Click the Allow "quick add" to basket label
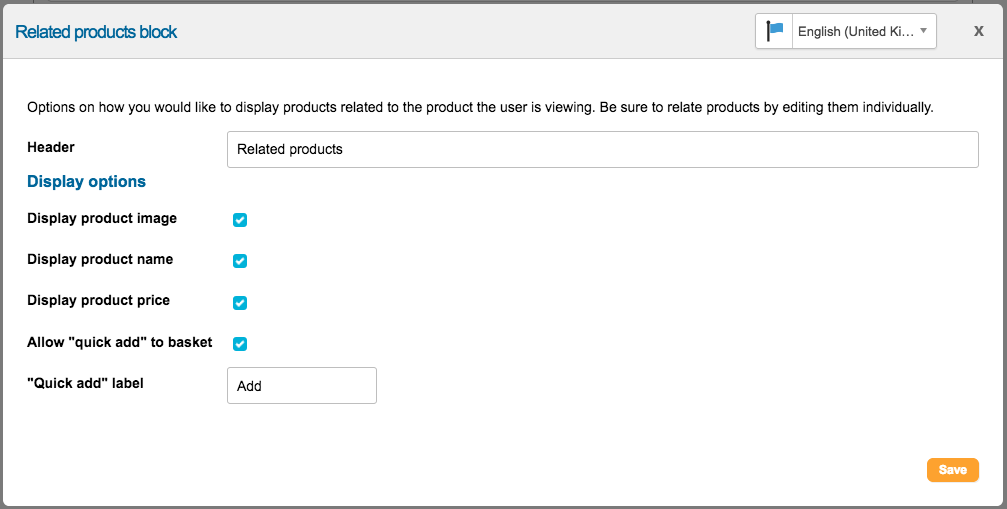The width and height of the screenshot is (1007, 509). 119,342
